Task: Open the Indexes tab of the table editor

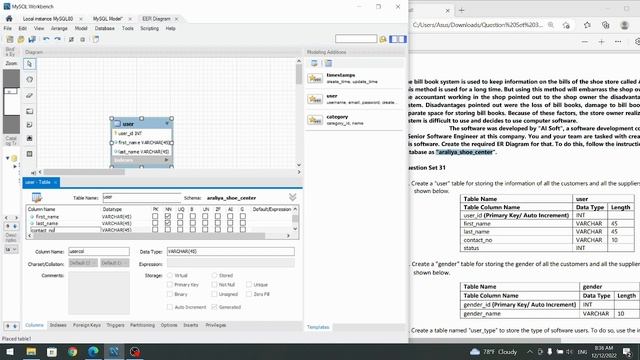Action: (58, 325)
